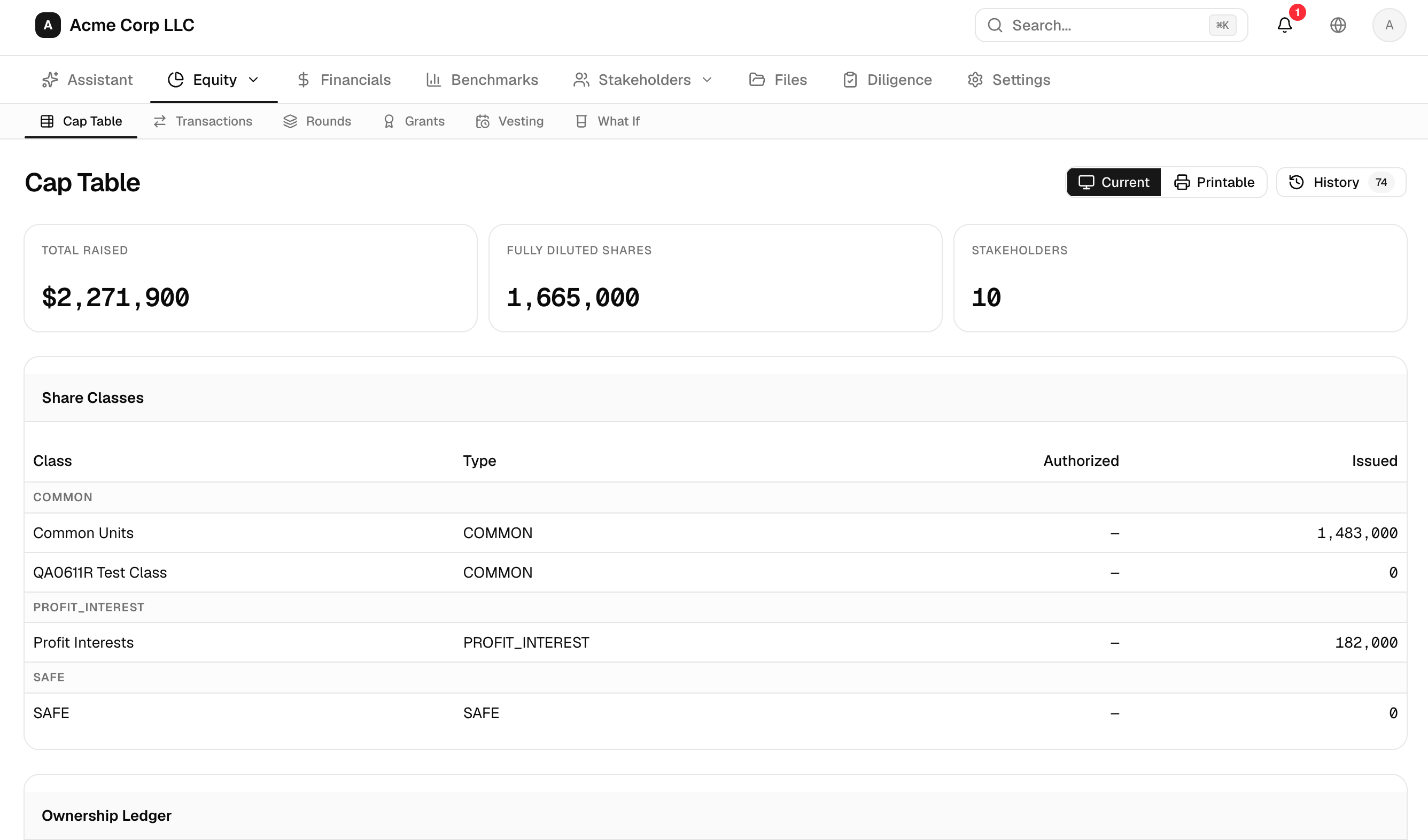Click the Current monitor icon
Screen dimensions: 1428x840
pos(1086,182)
